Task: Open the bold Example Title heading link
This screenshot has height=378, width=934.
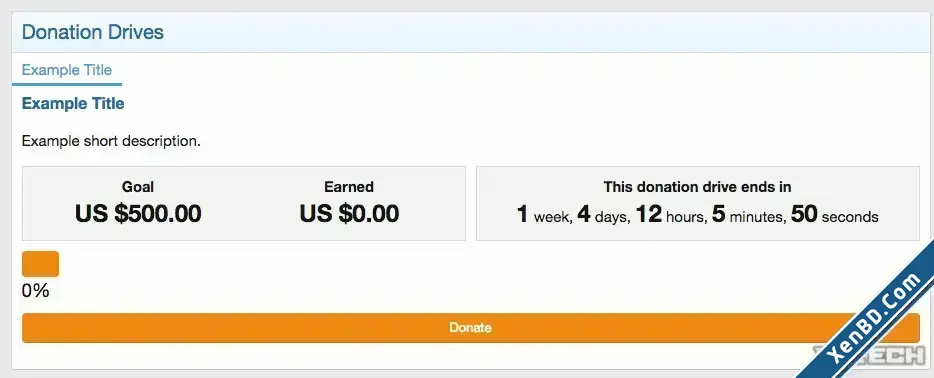Action: (73, 104)
